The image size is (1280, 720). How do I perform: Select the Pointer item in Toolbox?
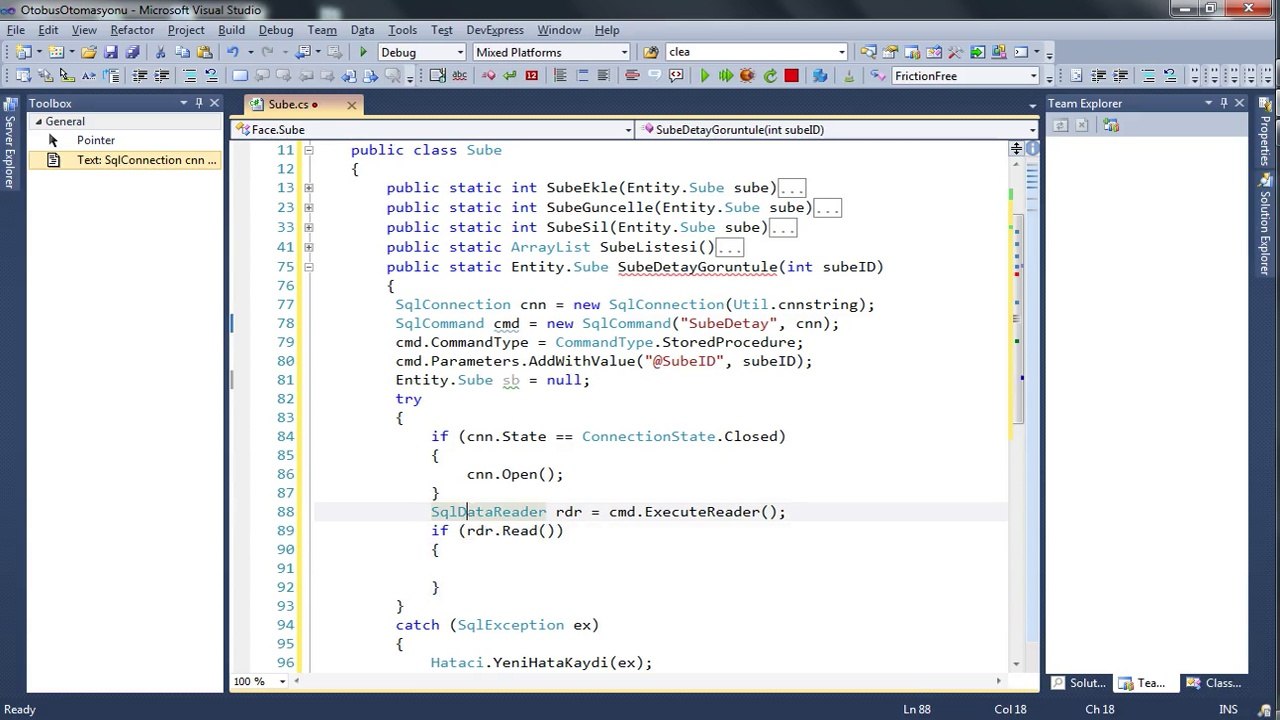(96, 141)
